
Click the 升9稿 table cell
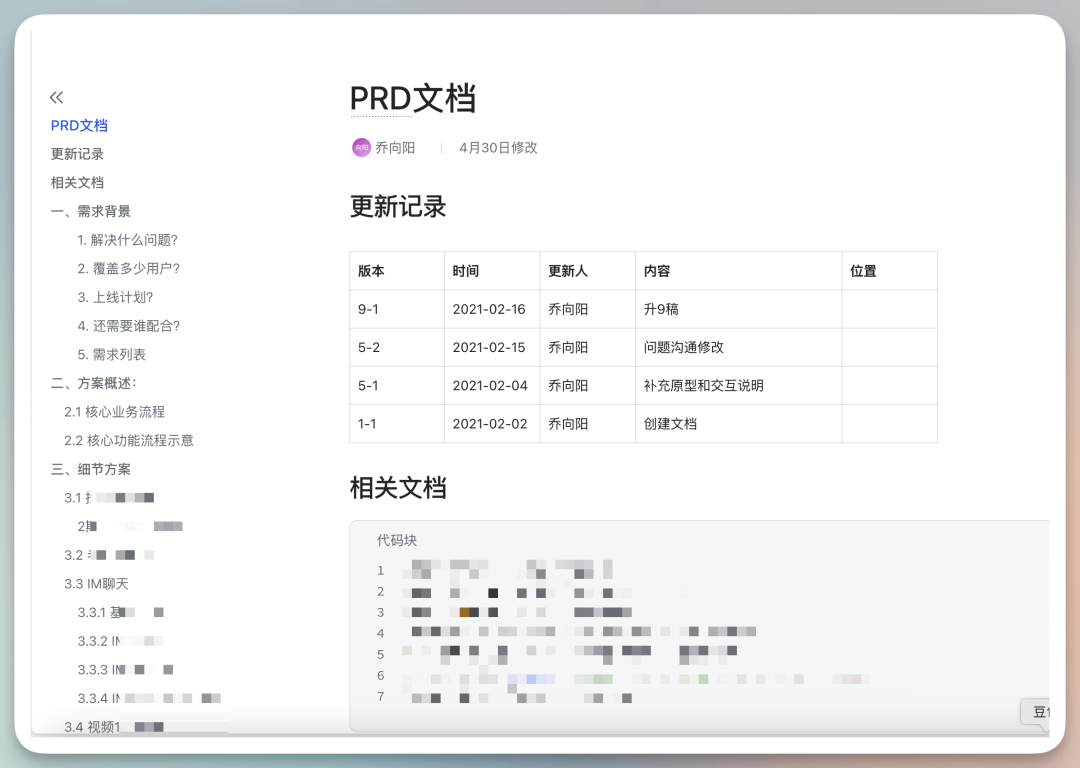point(661,310)
